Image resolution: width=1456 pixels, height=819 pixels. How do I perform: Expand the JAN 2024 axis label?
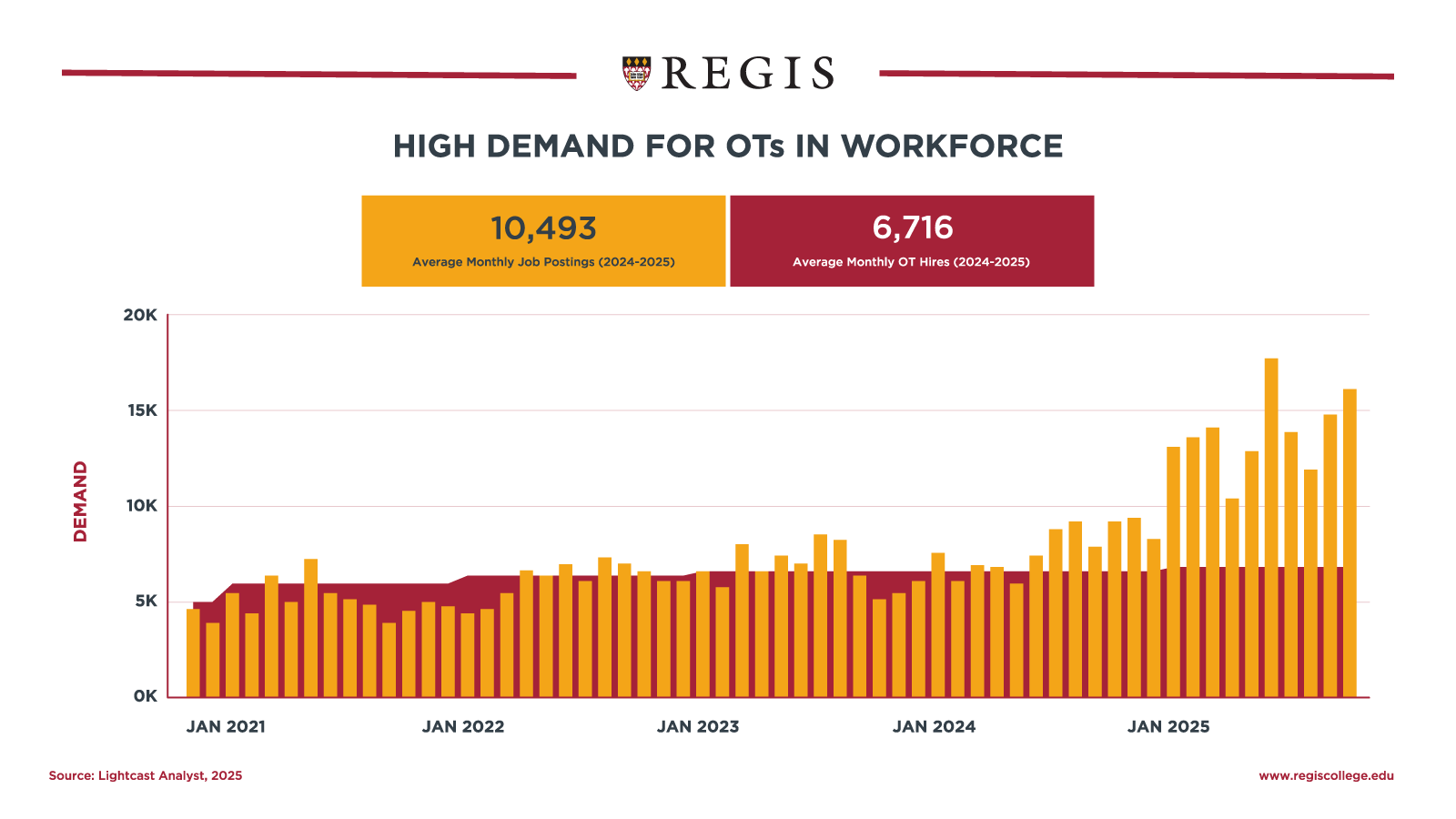pyautogui.click(x=933, y=727)
